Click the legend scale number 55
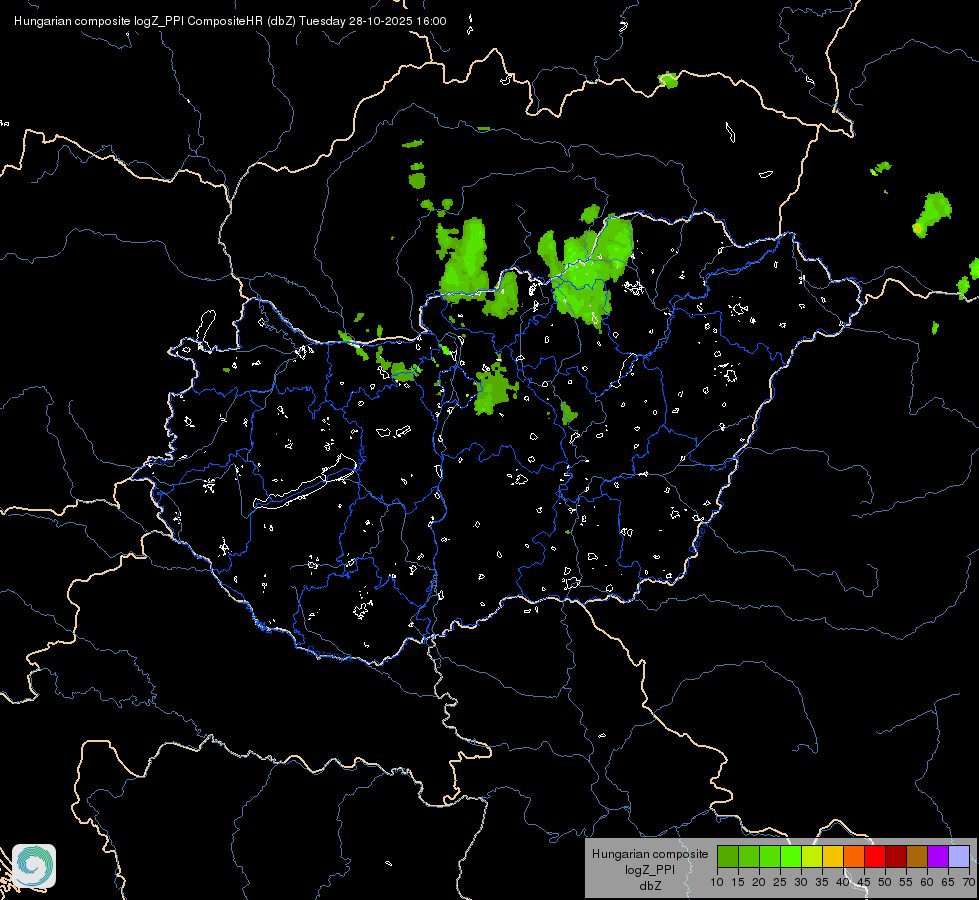Image resolution: width=979 pixels, height=900 pixels. [906, 883]
